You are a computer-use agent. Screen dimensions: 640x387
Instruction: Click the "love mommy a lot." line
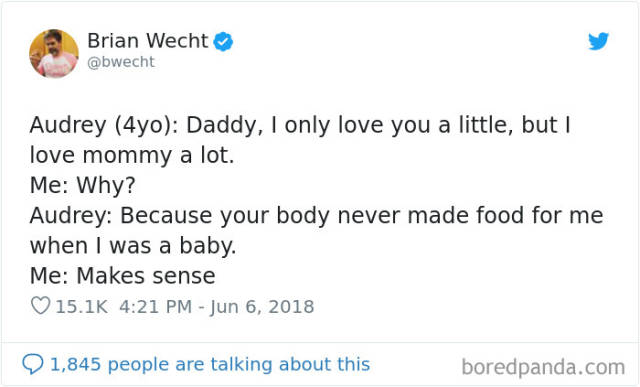[132, 155]
